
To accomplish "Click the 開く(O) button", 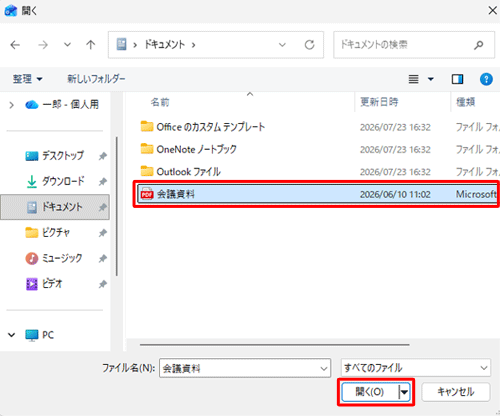I will (x=370, y=392).
